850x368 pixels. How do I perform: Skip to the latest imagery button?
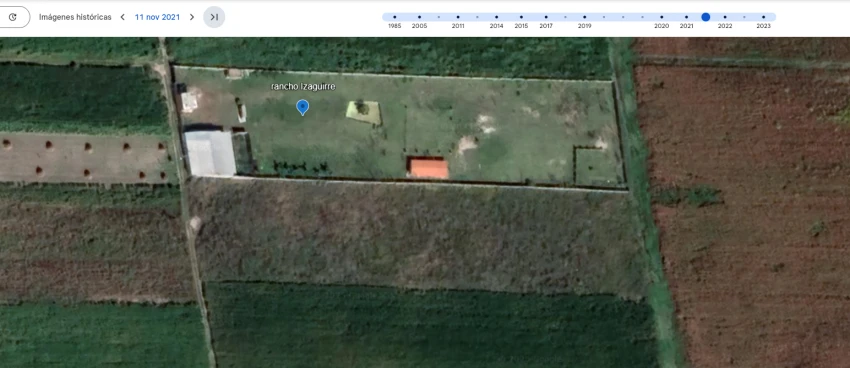click(214, 17)
